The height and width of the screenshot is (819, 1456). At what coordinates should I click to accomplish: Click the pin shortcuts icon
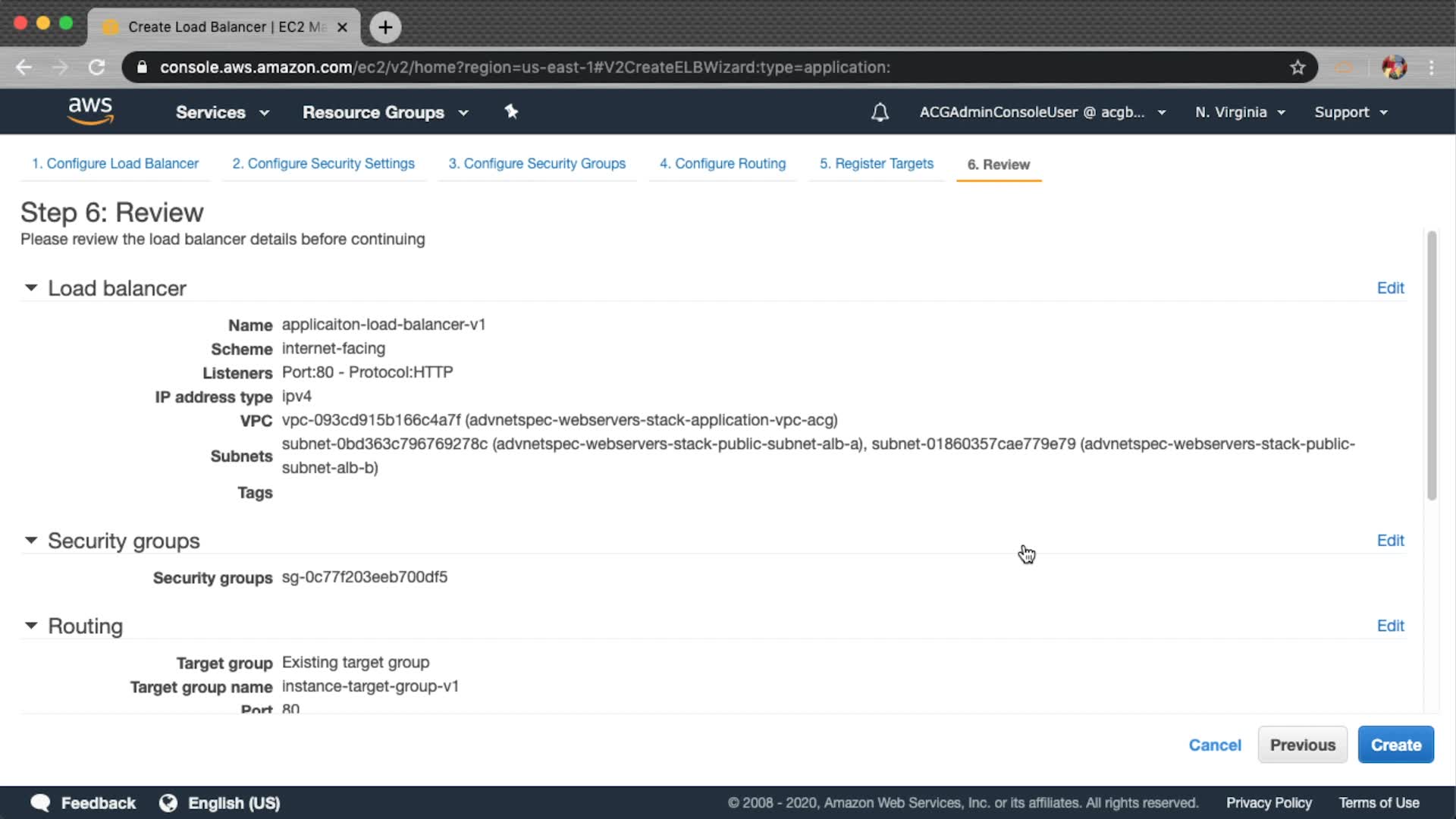click(x=511, y=112)
